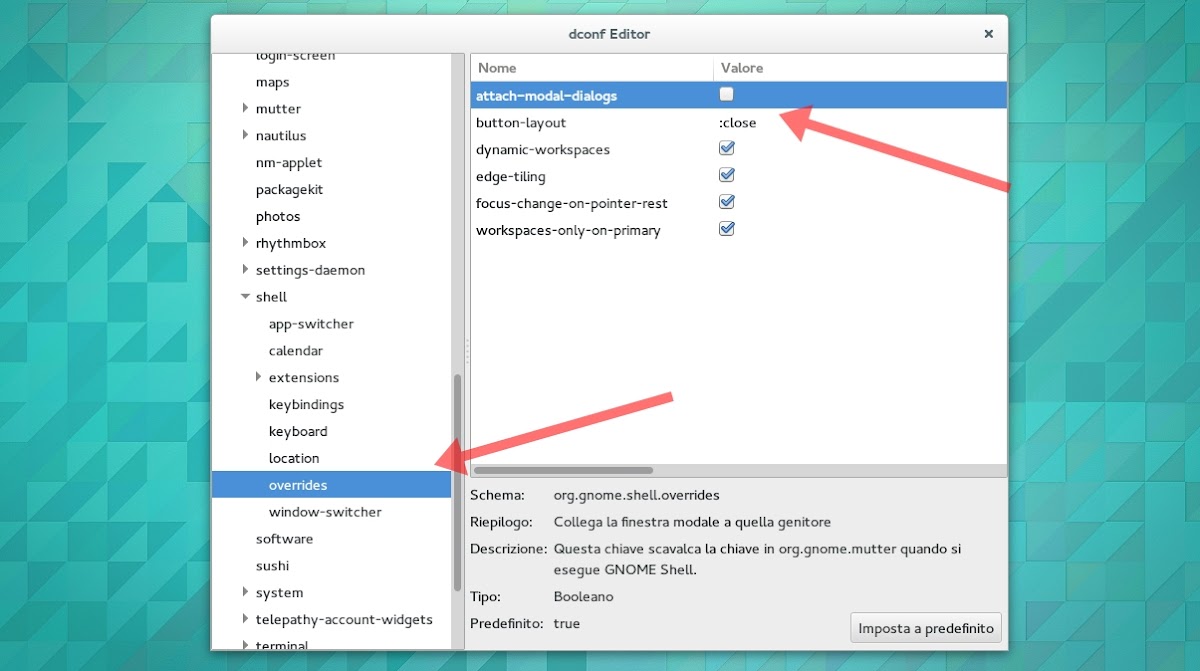Expand the system tree node
The height and width of the screenshot is (671, 1200).
(x=246, y=592)
